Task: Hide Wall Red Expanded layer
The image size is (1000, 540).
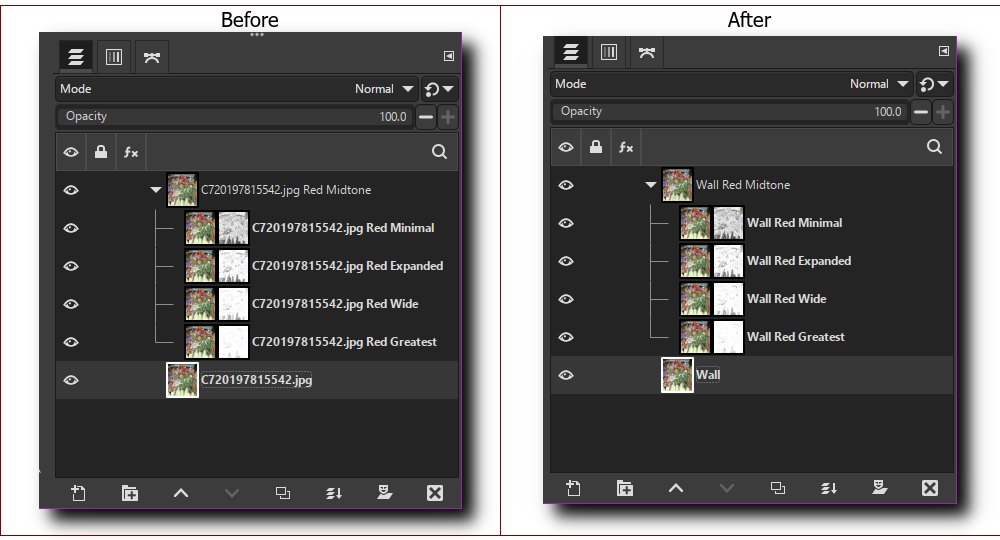Action: [x=566, y=261]
